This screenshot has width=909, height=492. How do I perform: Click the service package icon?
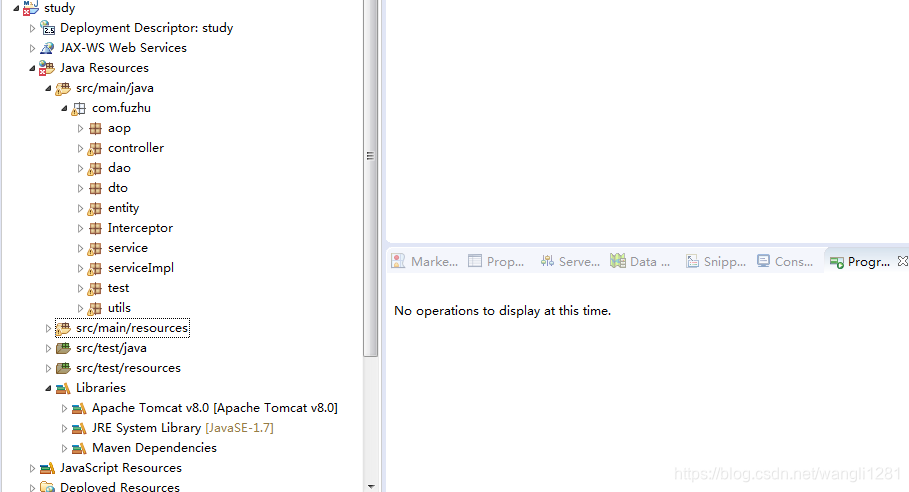point(94,249)
